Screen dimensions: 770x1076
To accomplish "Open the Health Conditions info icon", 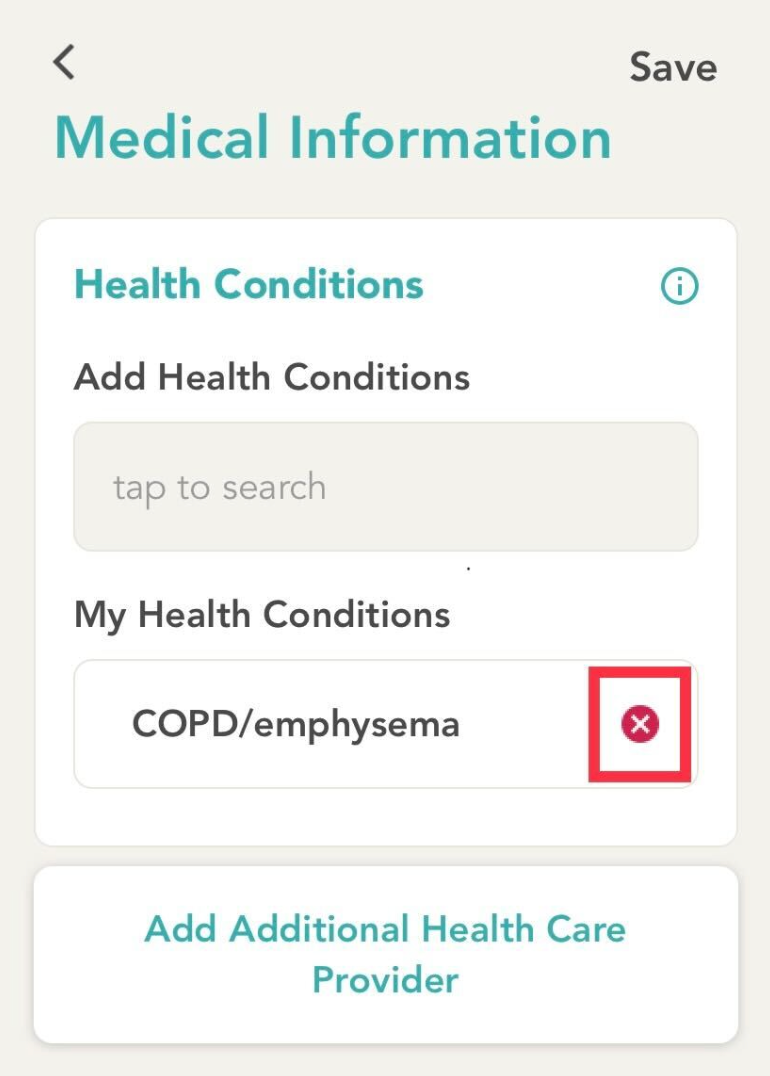I will (679, 287).
